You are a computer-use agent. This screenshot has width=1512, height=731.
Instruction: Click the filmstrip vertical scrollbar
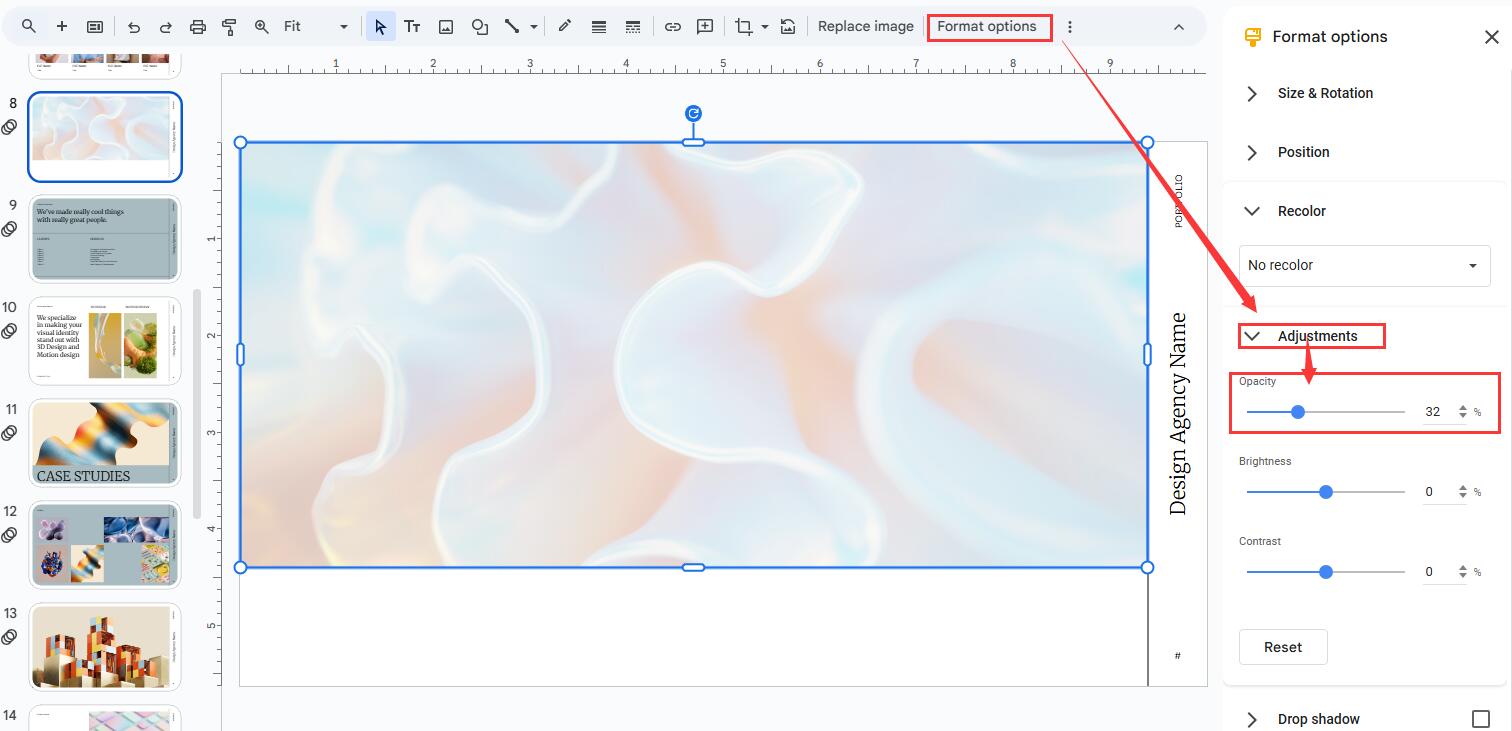(198, 403)
